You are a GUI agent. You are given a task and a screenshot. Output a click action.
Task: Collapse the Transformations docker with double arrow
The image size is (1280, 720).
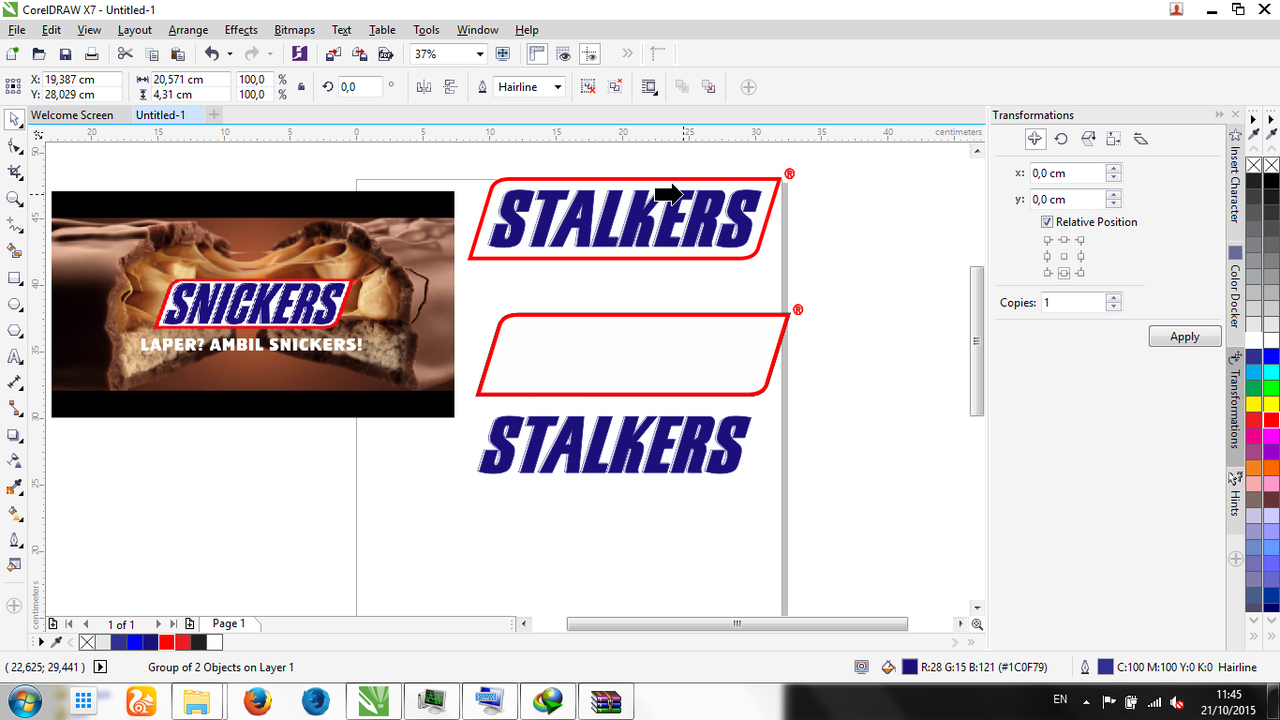coord(1220,115)
